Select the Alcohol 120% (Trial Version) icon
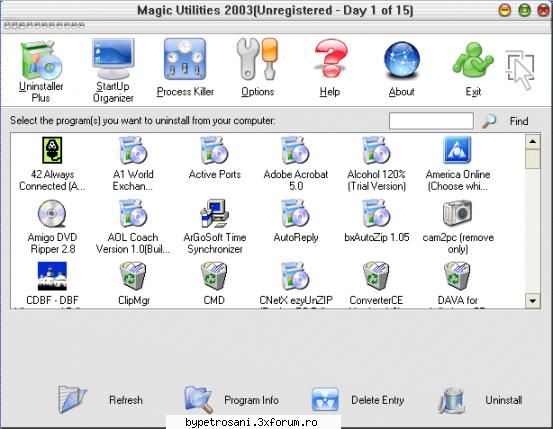553x429 pixels. [376, 151]
